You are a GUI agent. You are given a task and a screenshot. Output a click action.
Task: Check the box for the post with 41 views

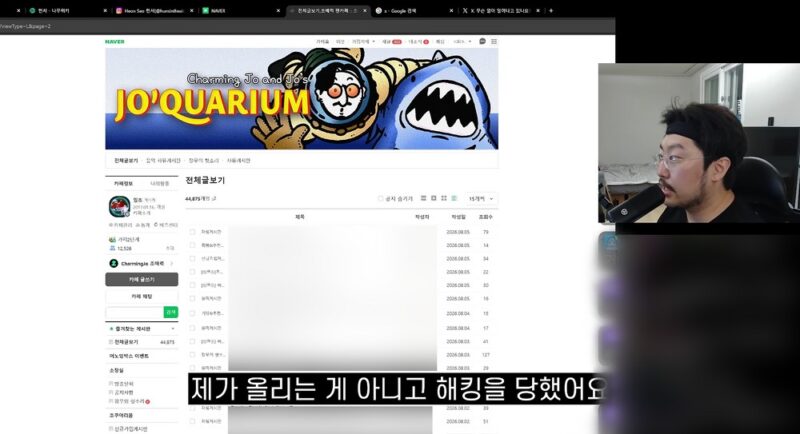[x=192, y=341]
